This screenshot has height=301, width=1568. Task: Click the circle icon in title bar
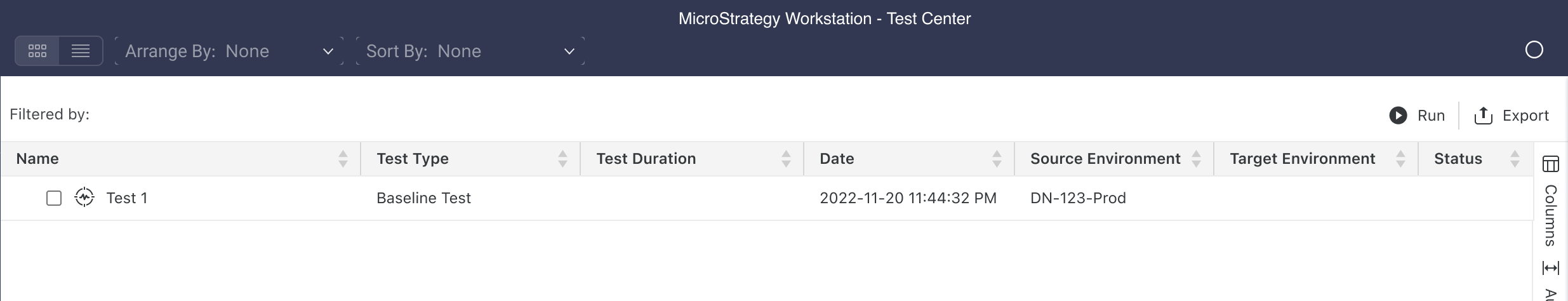pos(1534,50)
